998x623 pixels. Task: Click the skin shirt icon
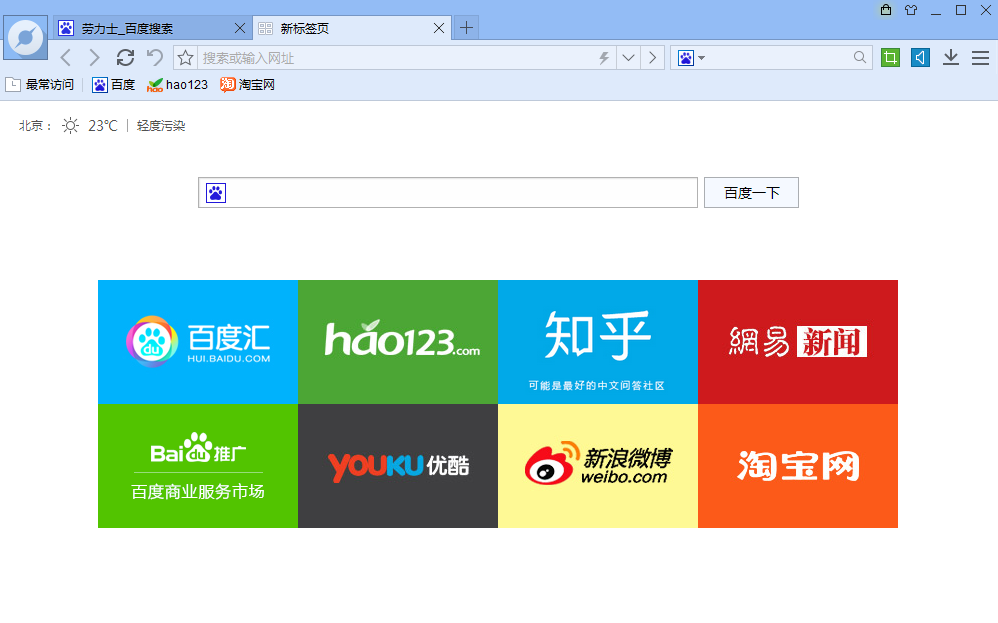910,10
